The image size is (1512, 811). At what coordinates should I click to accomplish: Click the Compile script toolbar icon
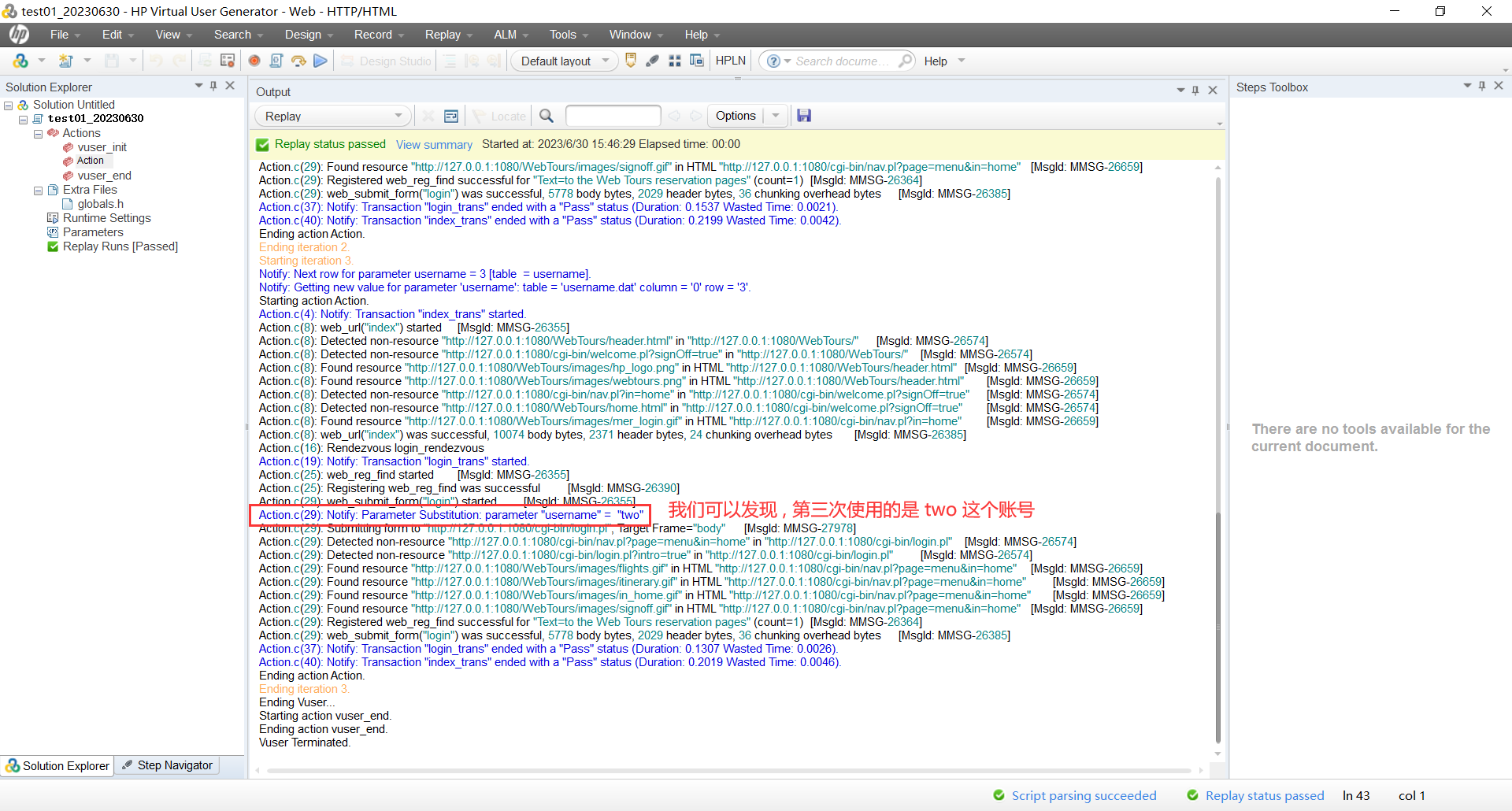[276, 61]
